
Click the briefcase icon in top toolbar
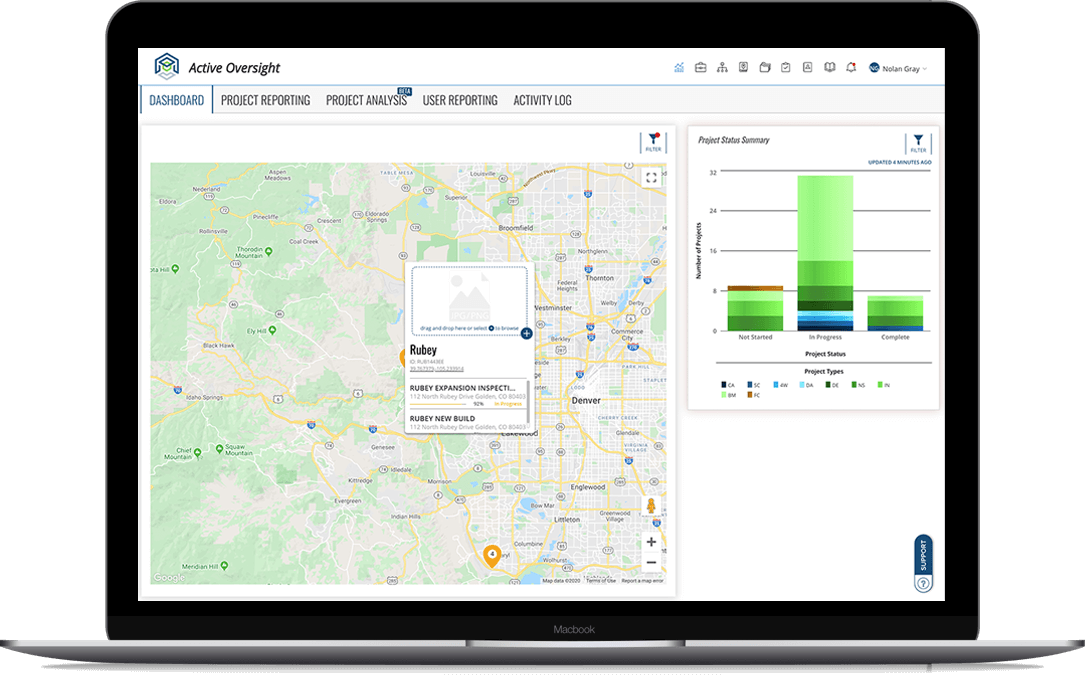pos(701,68)
